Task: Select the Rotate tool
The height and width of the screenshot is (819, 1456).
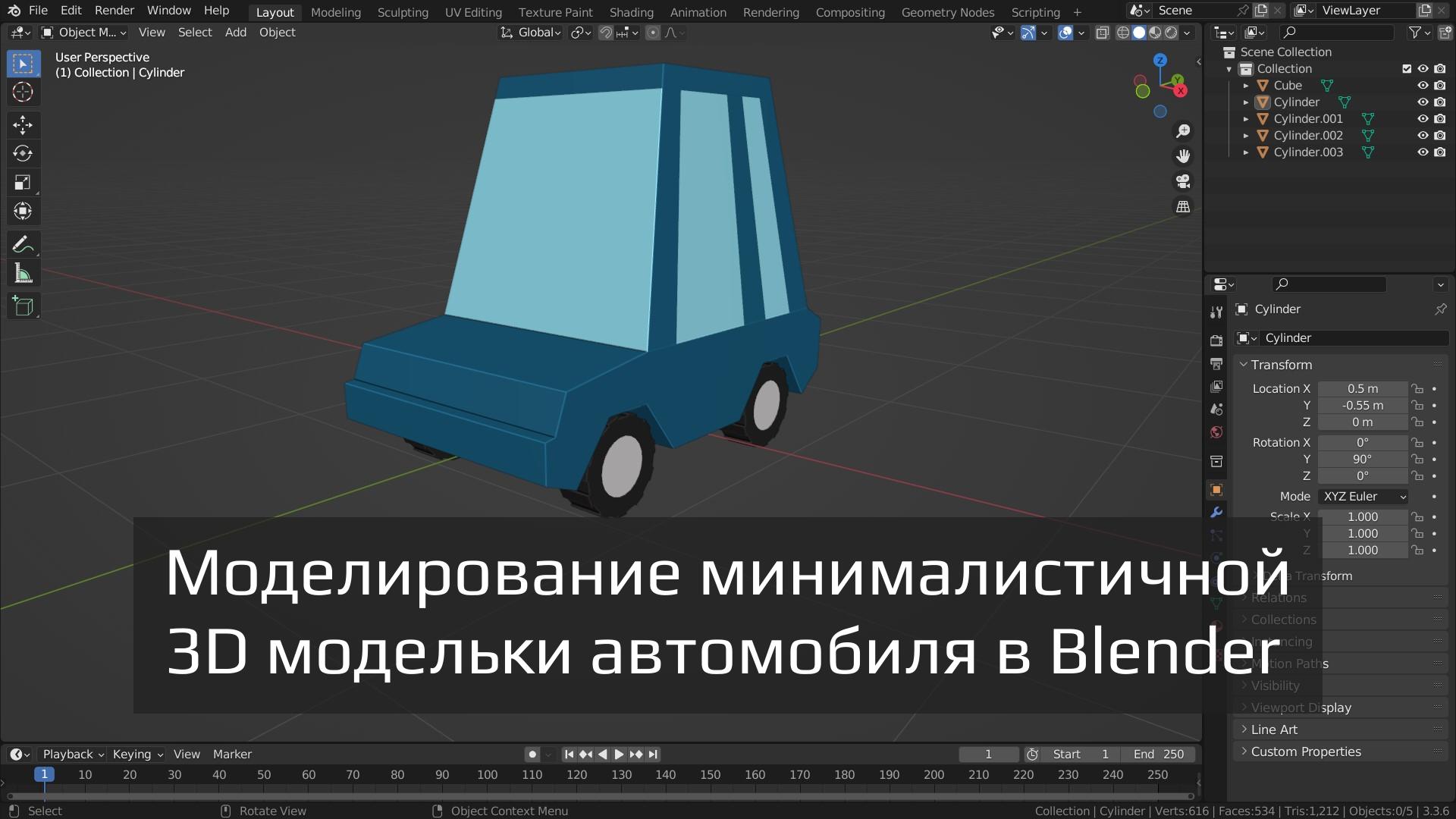Action: [24, 153]
